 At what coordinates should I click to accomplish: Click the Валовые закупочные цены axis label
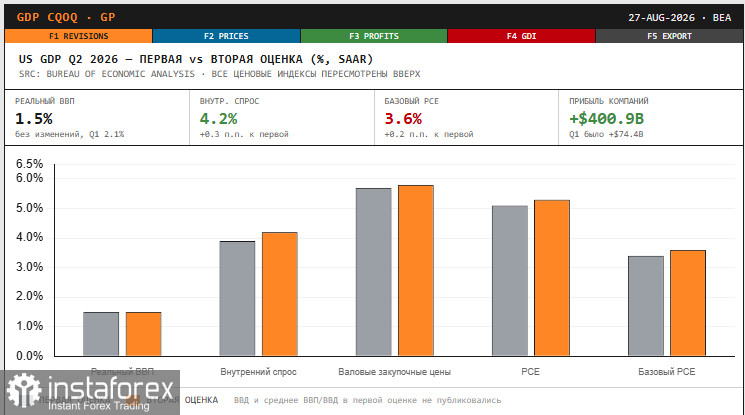click(394, 372)
